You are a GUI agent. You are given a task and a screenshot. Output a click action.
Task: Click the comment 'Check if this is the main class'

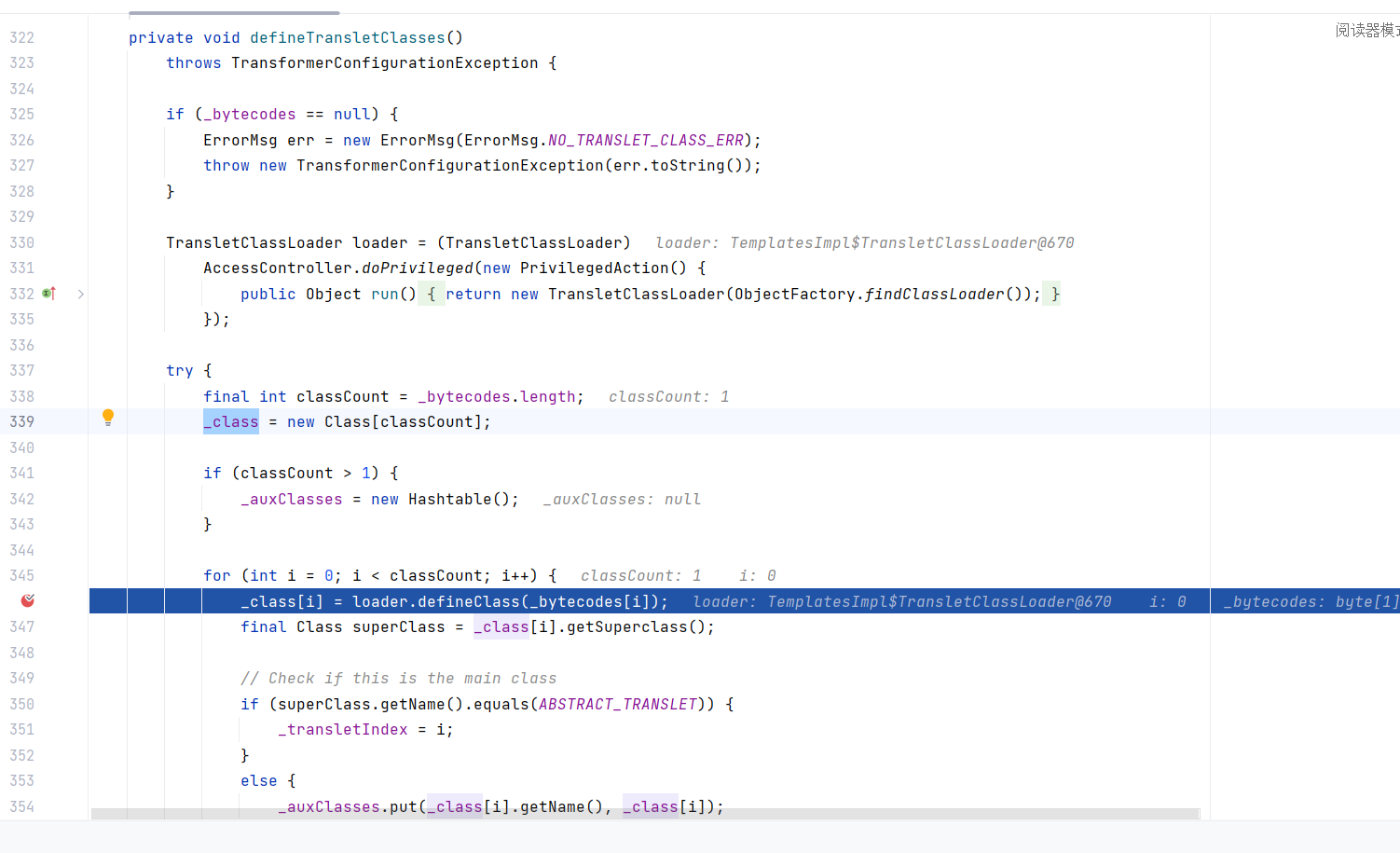click(399, 679)
